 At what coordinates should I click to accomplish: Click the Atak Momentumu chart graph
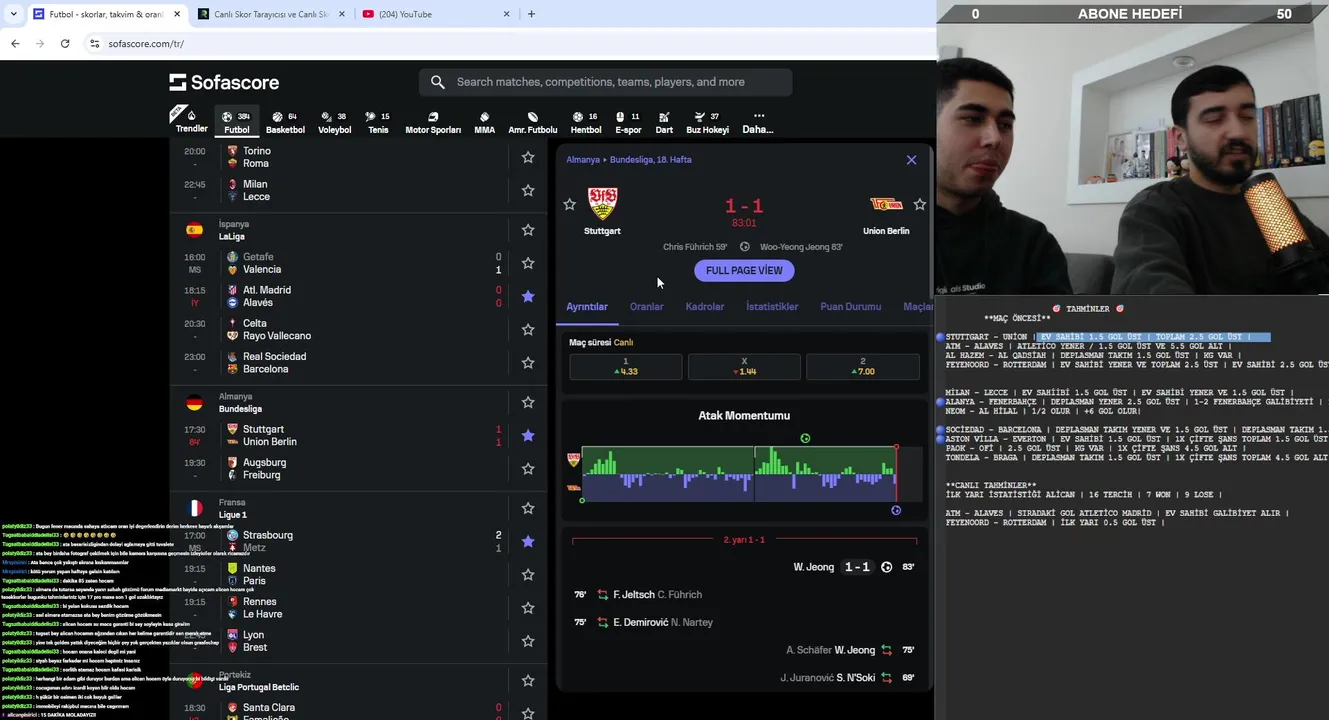[x=739, y=474]
